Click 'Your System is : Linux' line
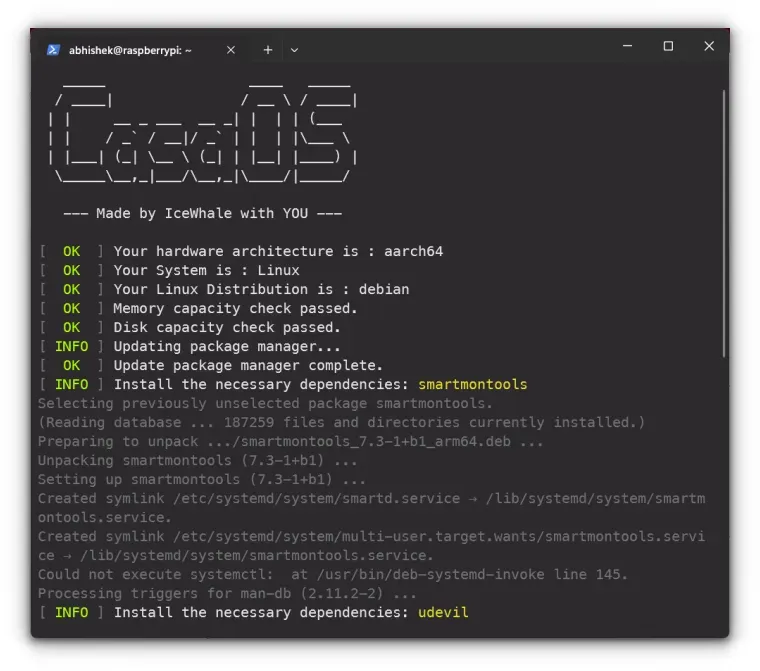The height and width of the screenshot is (671, 760). tap(206, 270)
